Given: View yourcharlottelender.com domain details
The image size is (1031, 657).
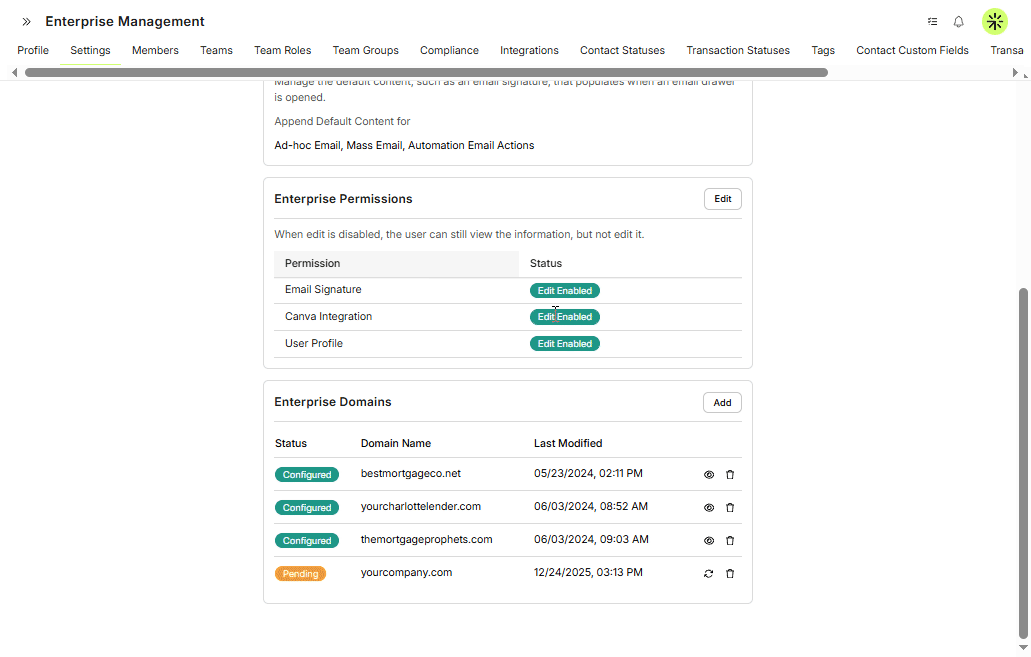Looking at the screenshot, I should coord(709,508).
